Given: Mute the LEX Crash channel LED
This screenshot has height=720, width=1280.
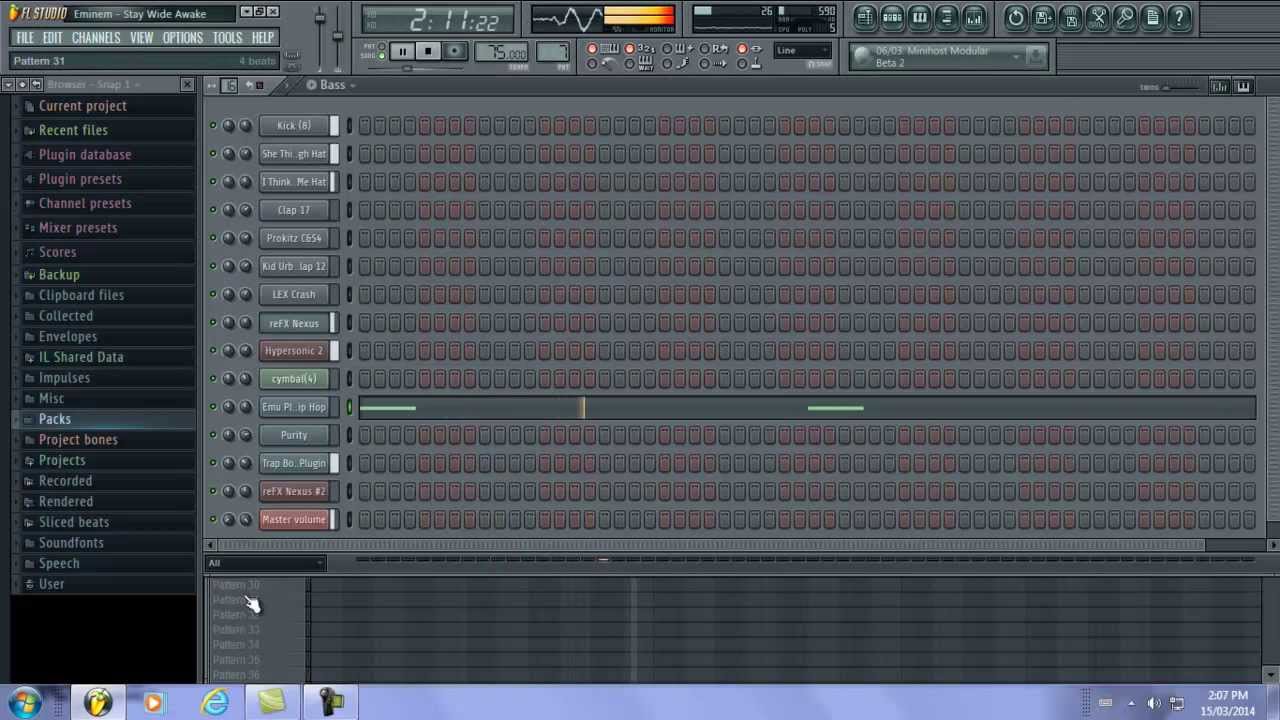Looking at the screenshot, I should click(212, 294).
